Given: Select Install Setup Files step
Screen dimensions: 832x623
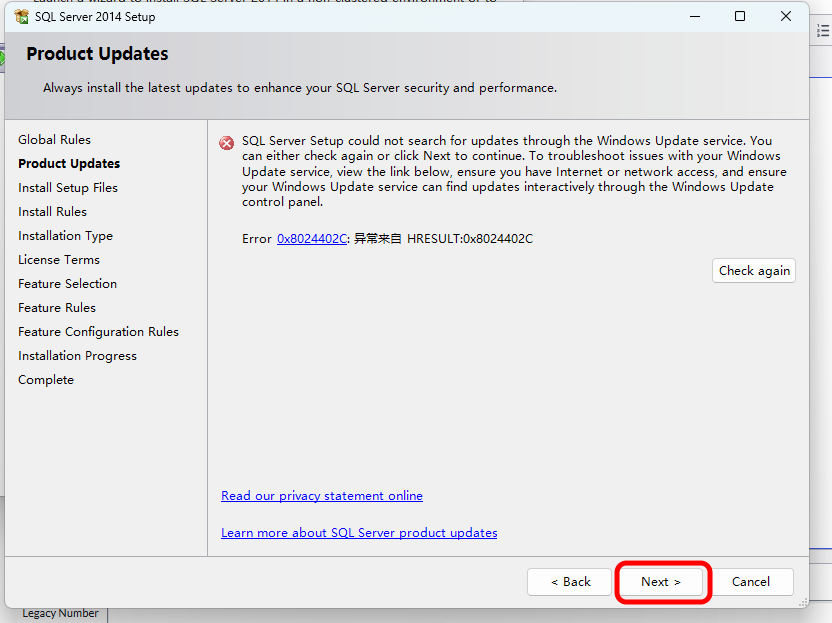Looking at the screenshot, I should 68,188.
